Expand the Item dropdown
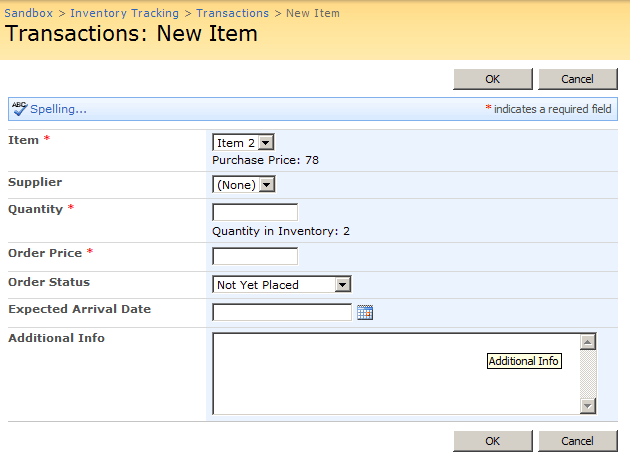The width and height of the screenshot is (630, 462). [243, 144]
